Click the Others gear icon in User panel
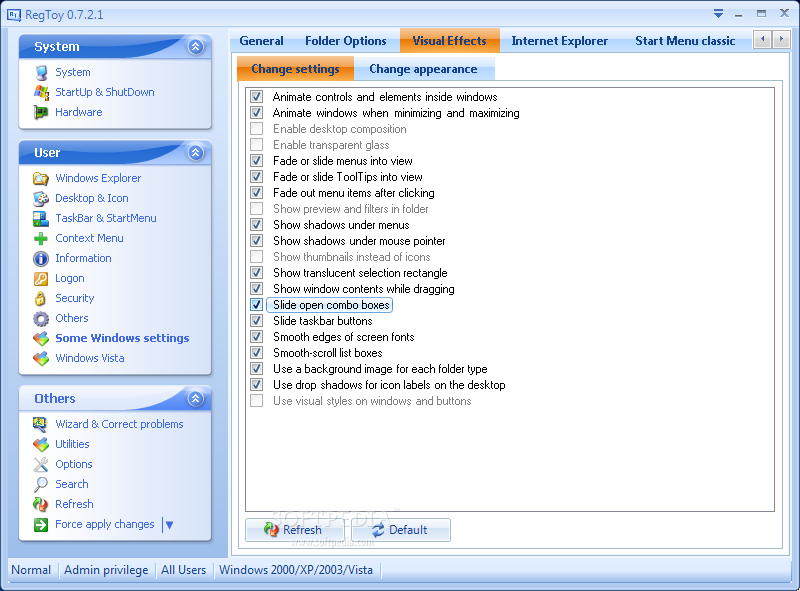This screenshot has height=591, width=800. (41, 318)
